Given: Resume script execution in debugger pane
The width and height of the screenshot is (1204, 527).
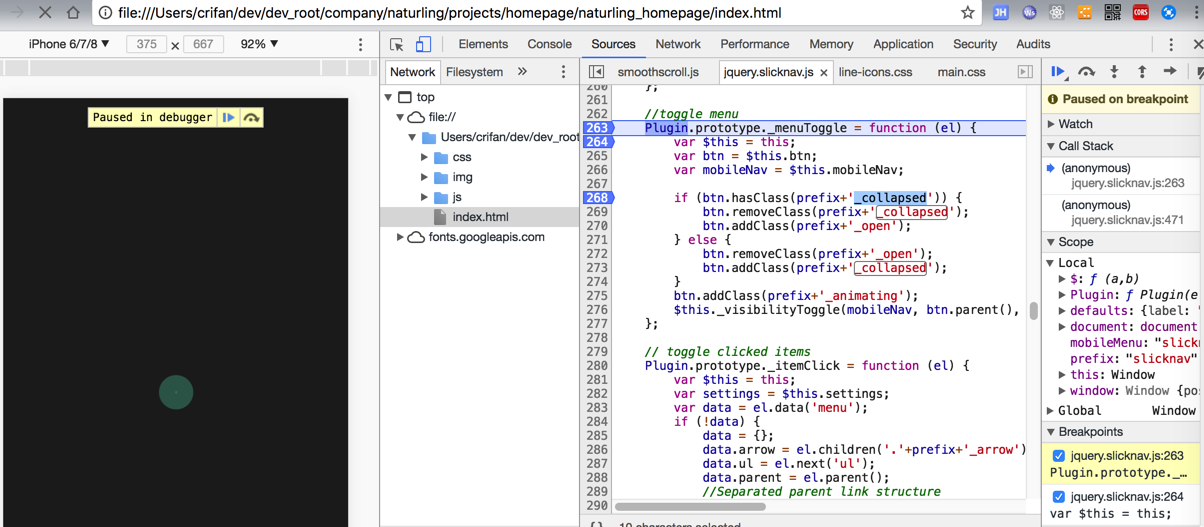Looking at the screenshot, I should pyautogui.click(x=1058, y=72).
